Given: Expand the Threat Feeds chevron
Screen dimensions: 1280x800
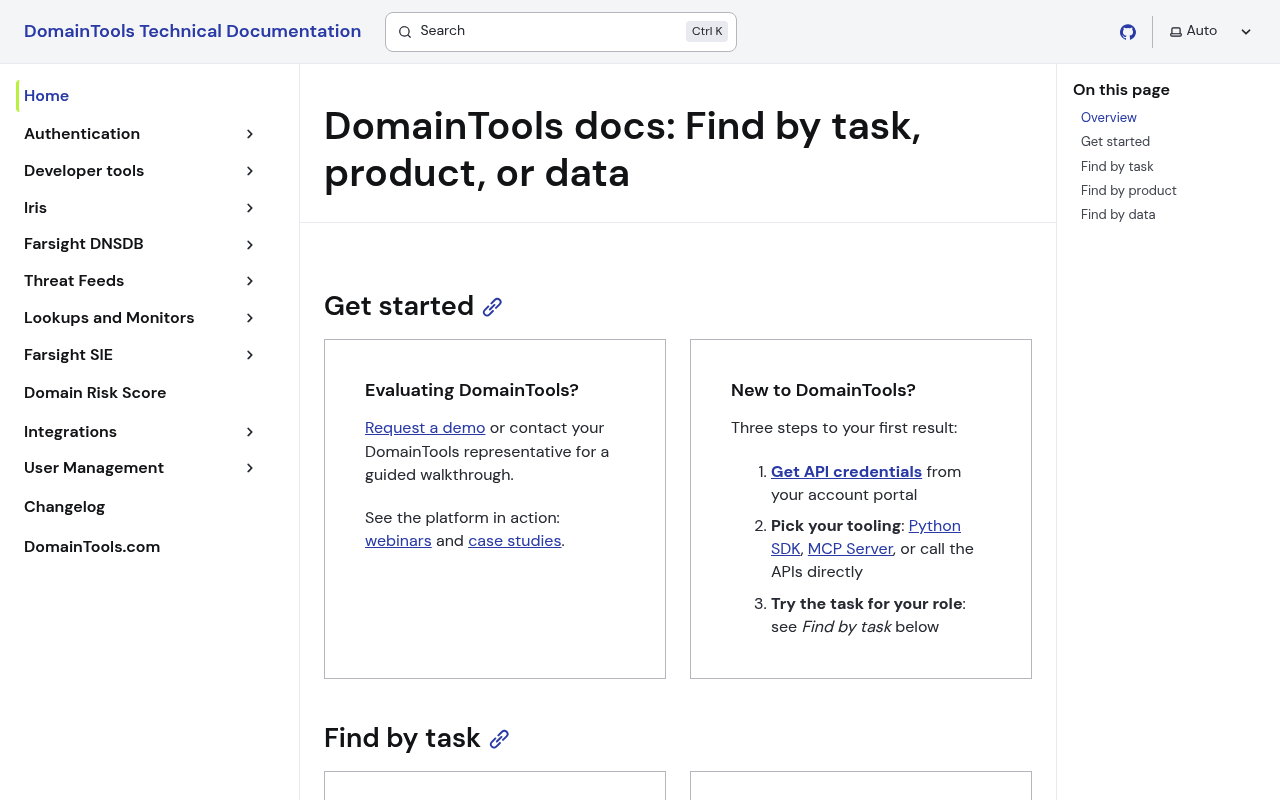Looking at the screenshot, I should tap(250, 281).
